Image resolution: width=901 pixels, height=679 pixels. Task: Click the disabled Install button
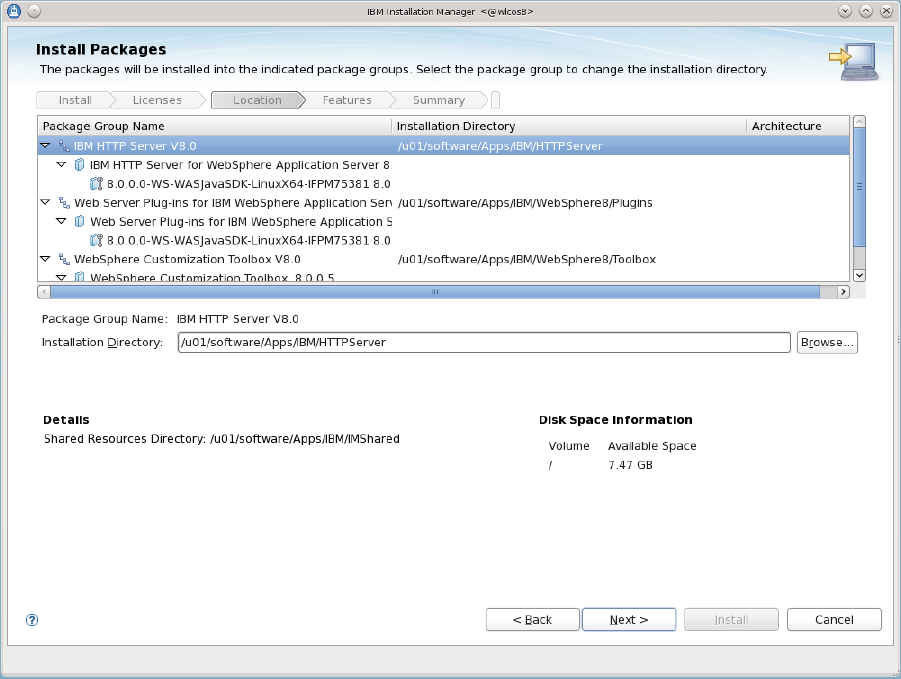731,620
